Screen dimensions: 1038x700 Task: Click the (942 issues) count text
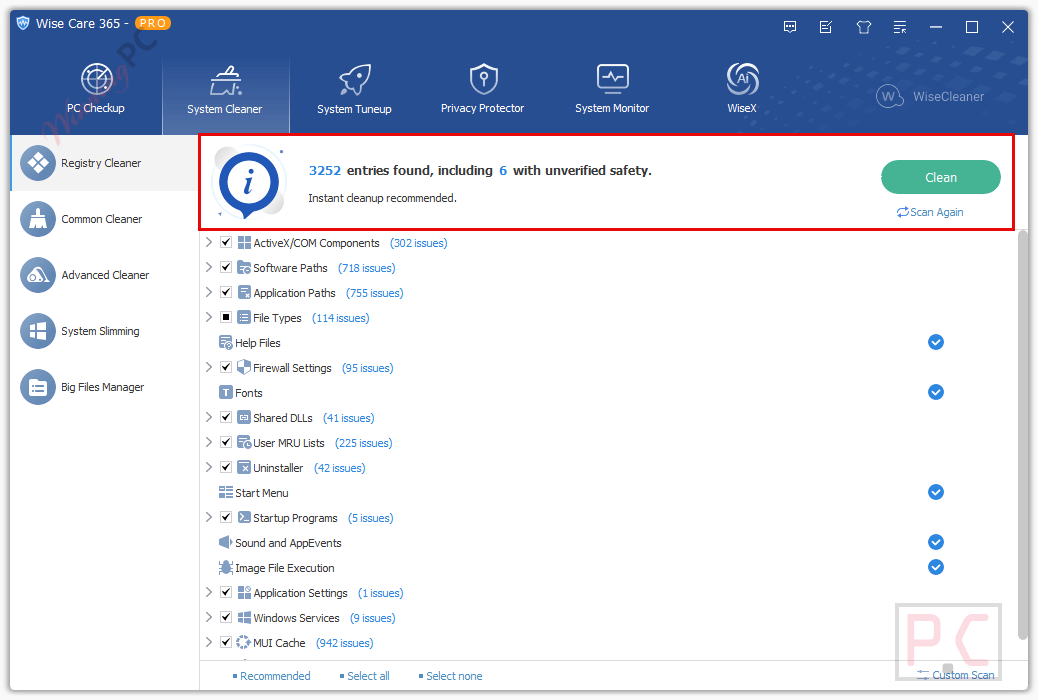pyautogui.click(x=344, y=643)
